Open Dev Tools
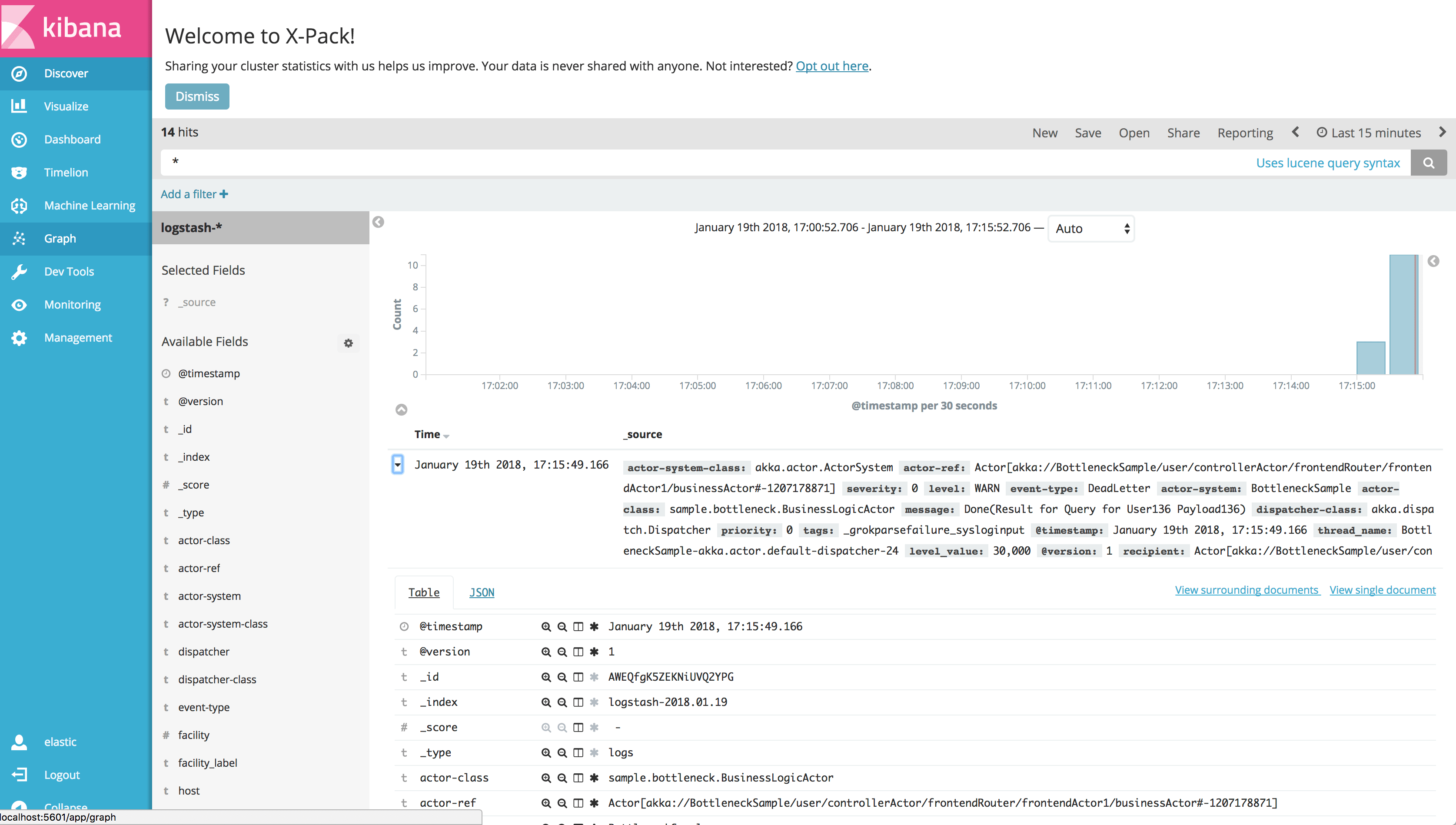 (x=76, y=271)
